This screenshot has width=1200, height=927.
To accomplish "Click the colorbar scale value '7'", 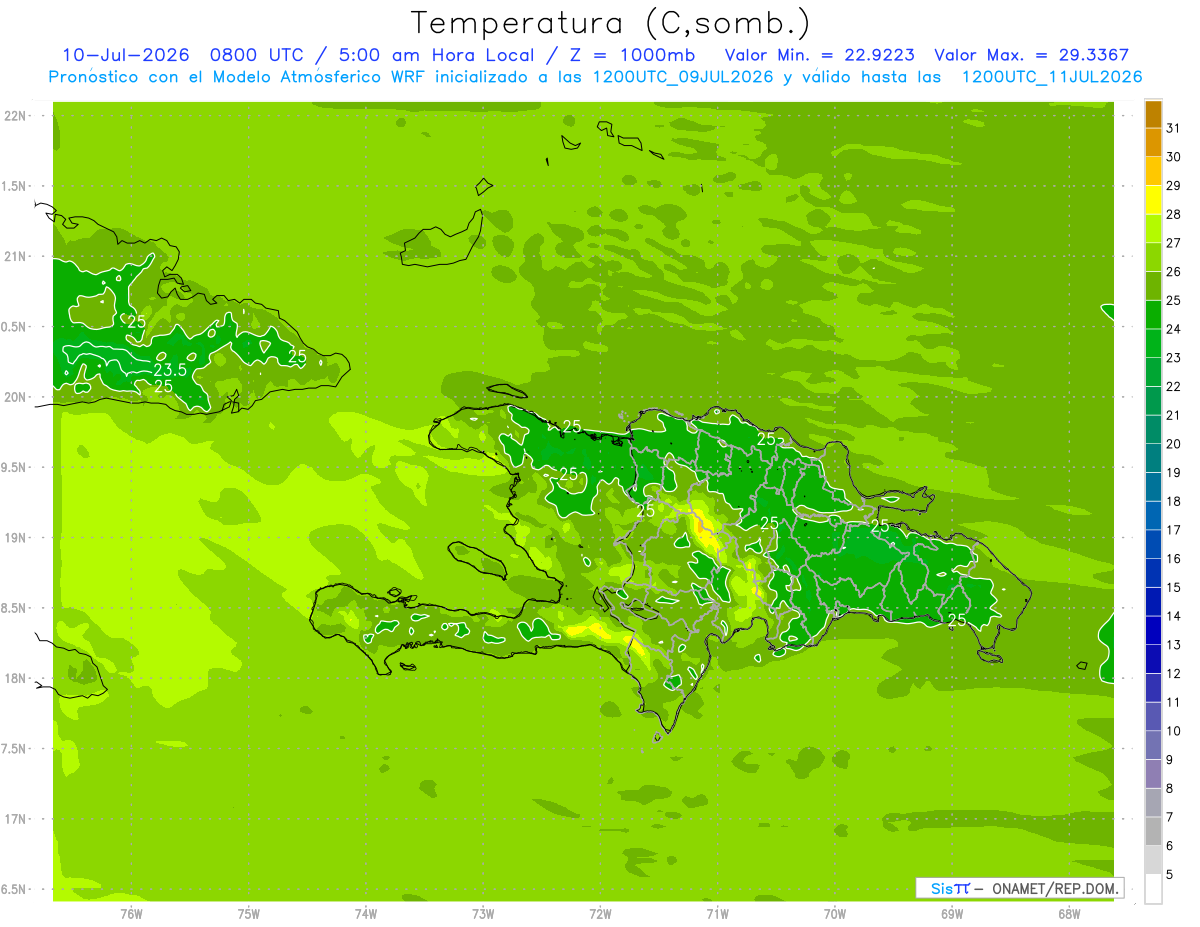I will (1169, 817).
